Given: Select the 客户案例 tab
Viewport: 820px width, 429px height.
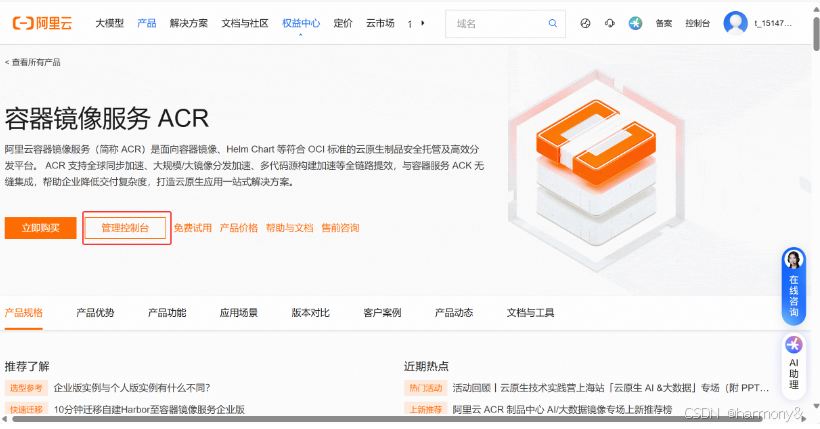Looking at the screenshot, I should pyautogui.click(x=382, y=313).
